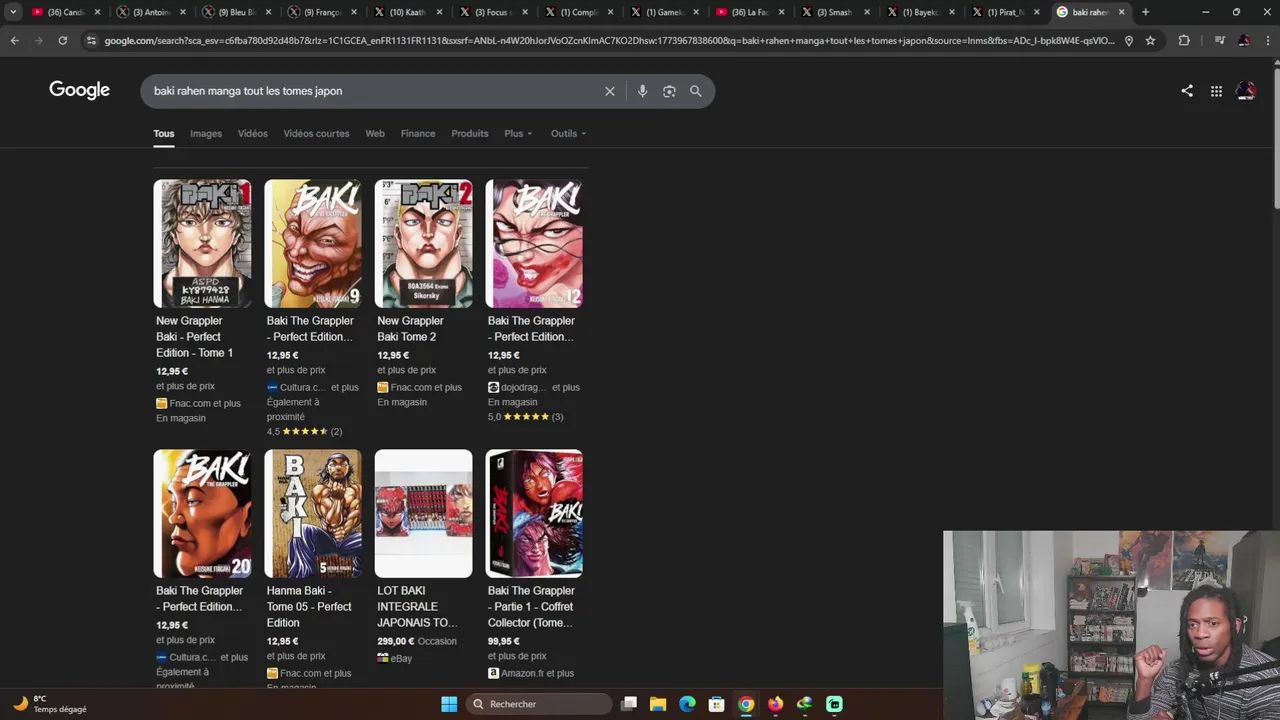The height and width of the screenshot is (720, 1280).
Task: Open Baki The Grappler volume 9 cover
Action: point(313,244)
